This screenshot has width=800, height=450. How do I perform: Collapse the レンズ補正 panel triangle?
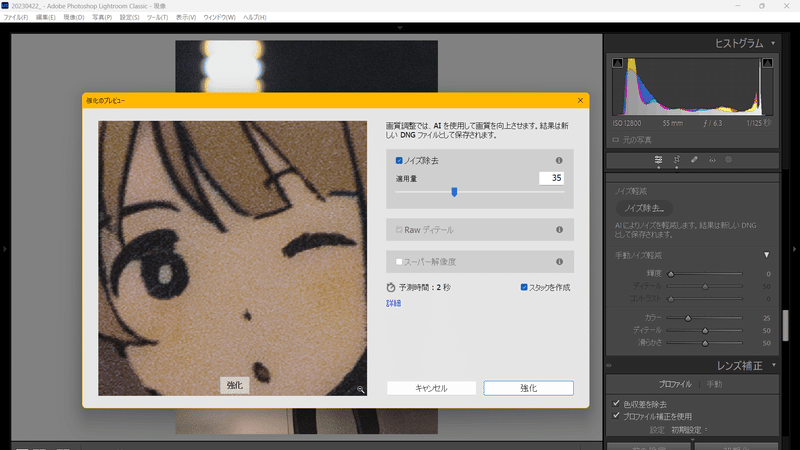pyautogui.click(x=773, y=365)
